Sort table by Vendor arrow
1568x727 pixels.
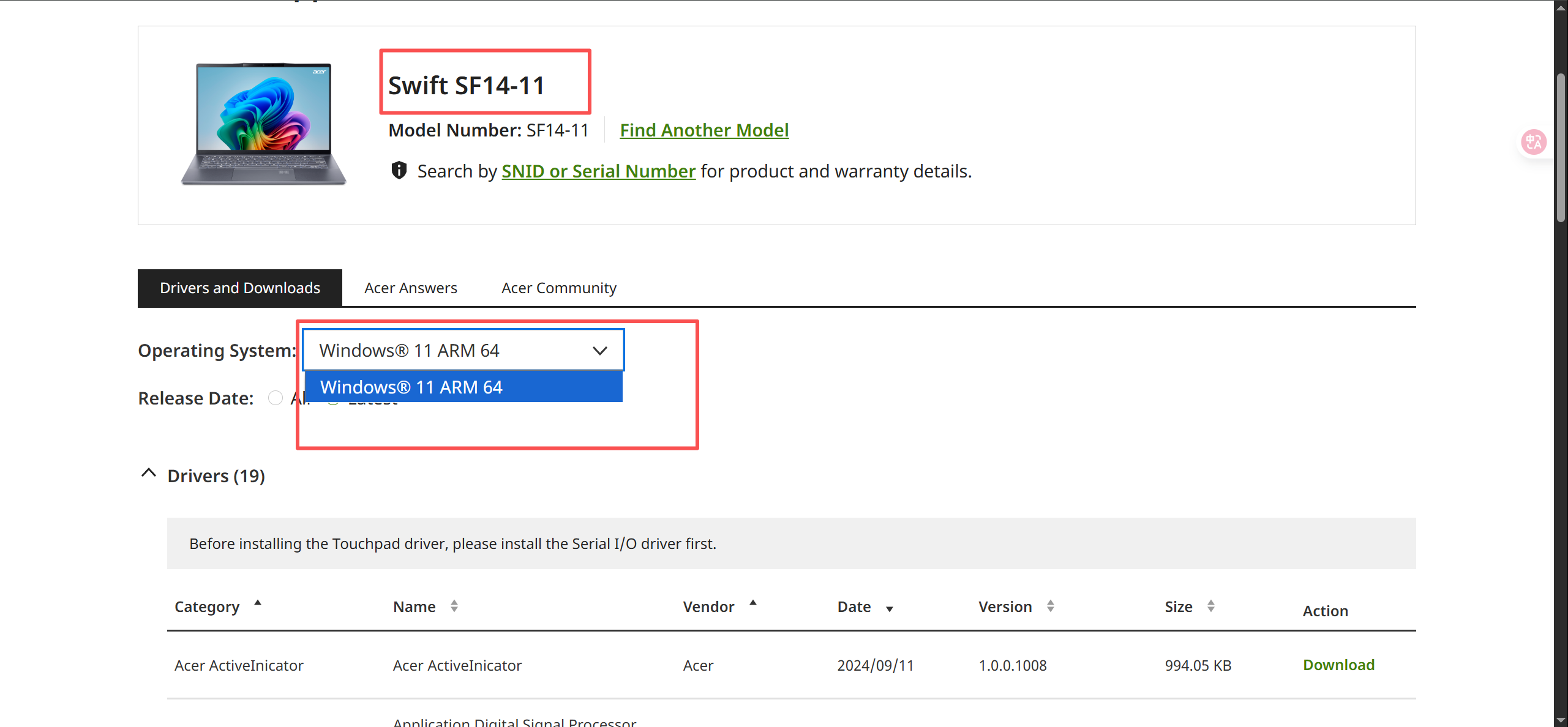point(753,603)
